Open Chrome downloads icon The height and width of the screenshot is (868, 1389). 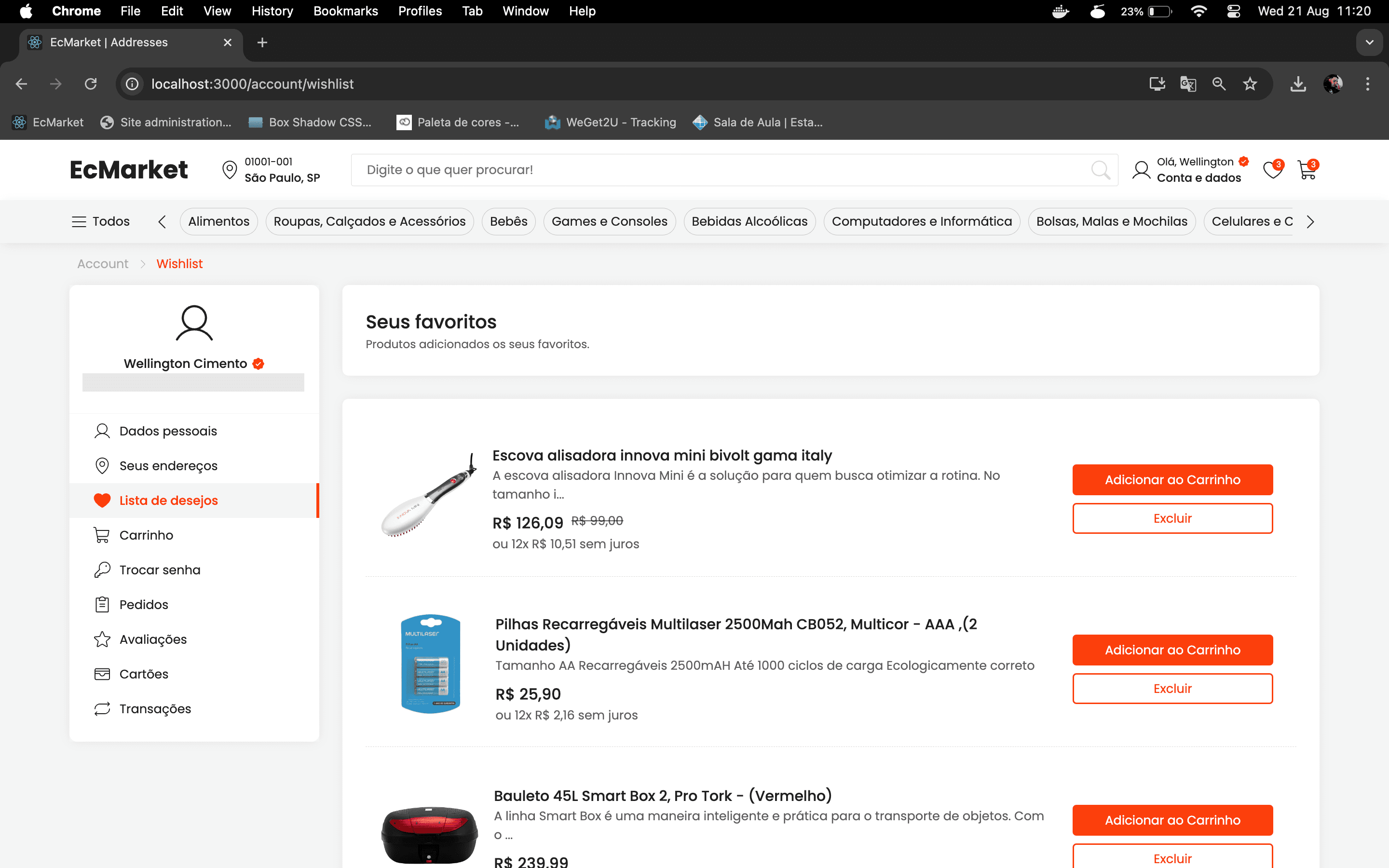pos(1298,84)
